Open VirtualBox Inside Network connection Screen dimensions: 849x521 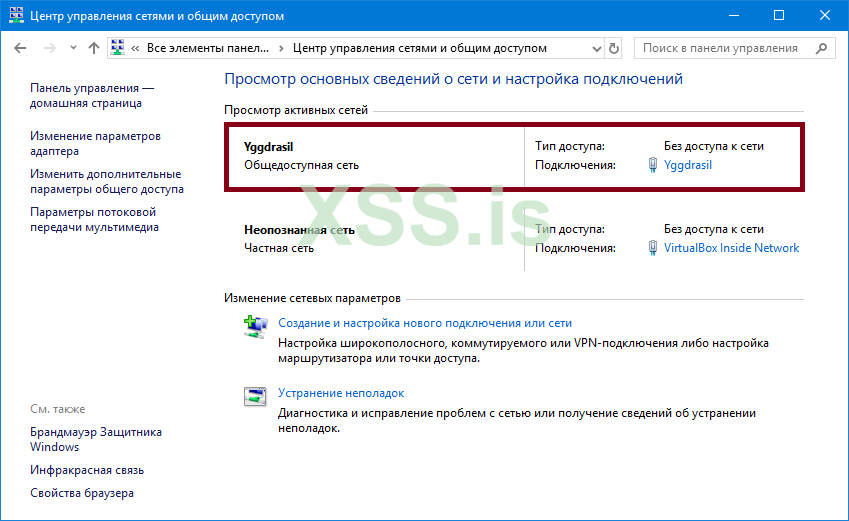(x=732, y=248)
